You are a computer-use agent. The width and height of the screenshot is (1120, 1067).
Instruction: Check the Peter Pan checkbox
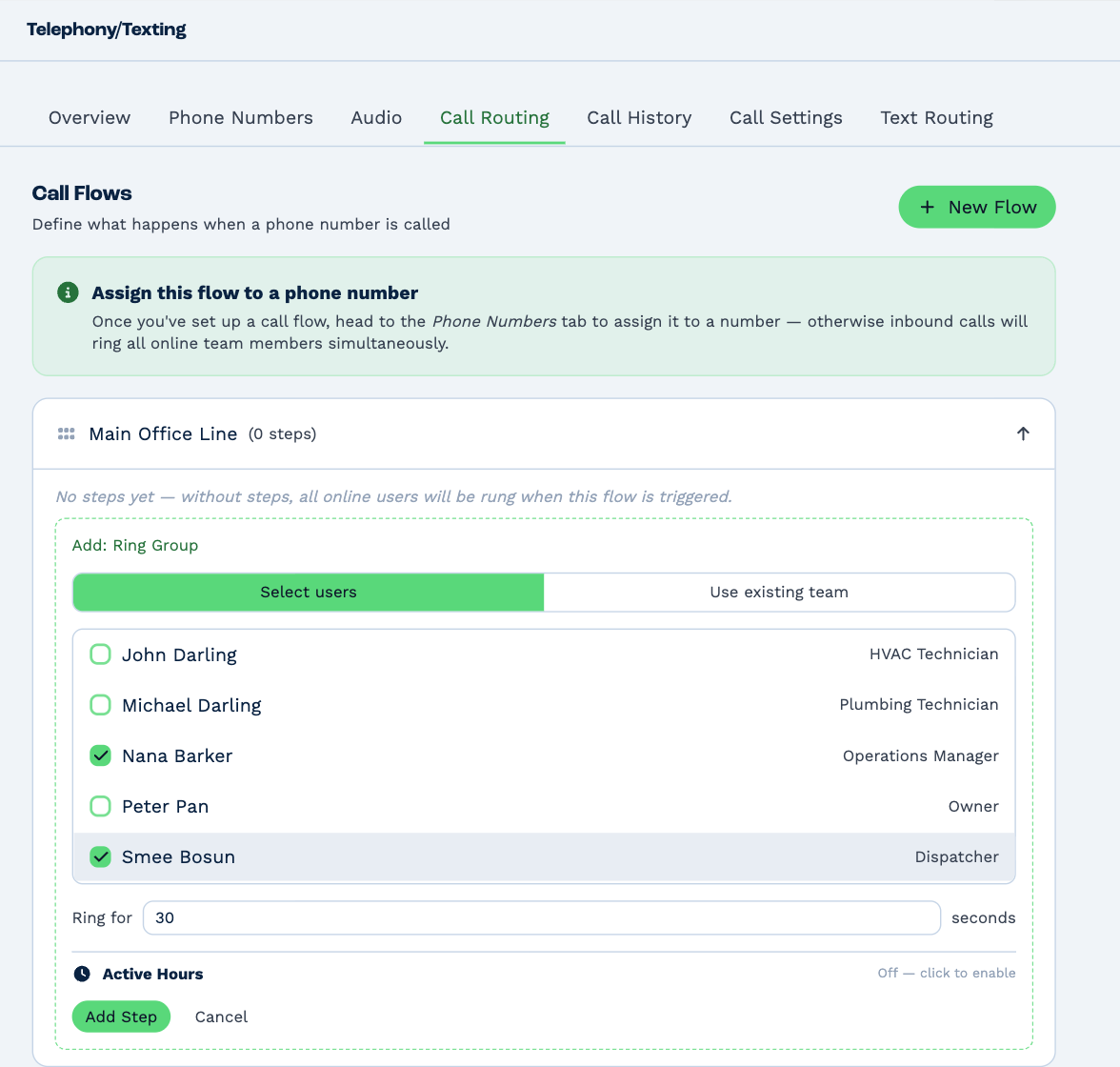[100, 806]
